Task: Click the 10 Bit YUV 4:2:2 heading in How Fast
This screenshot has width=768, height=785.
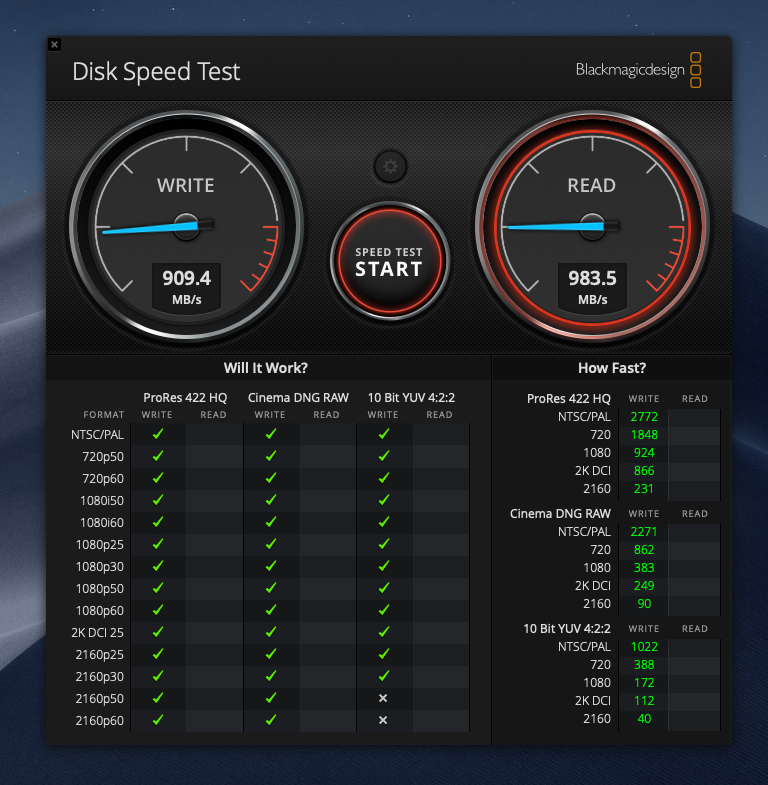Action: 567,629
